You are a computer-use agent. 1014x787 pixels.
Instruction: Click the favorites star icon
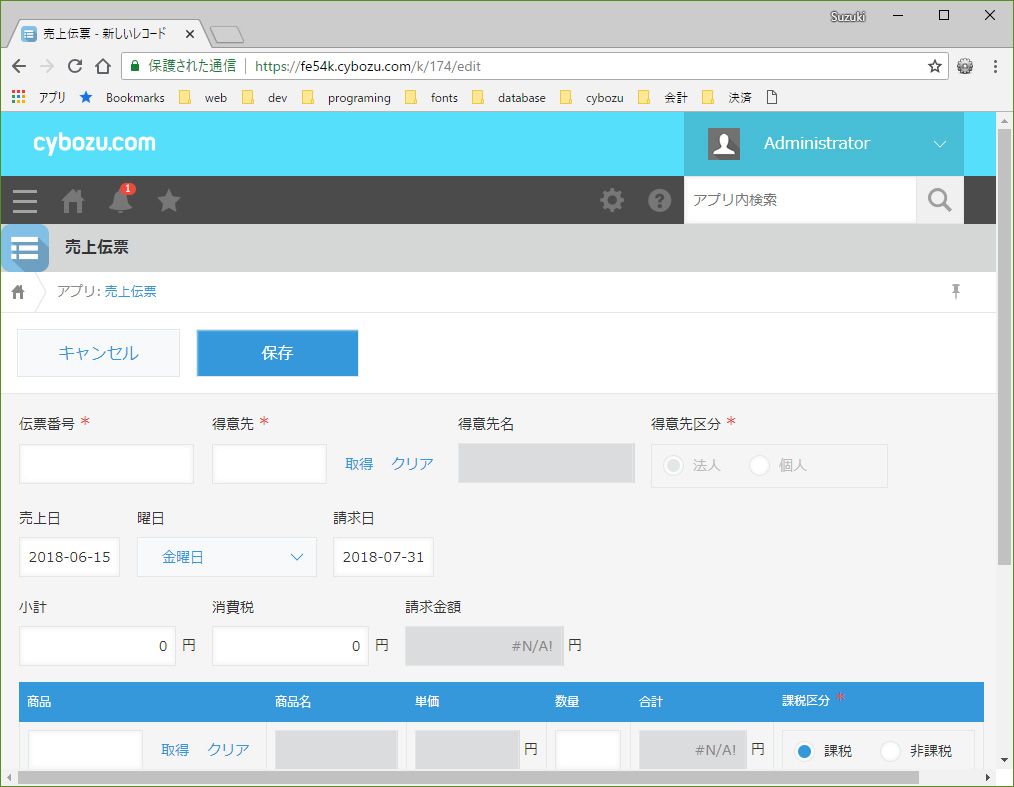pyautogui.click(x=169, y=200)
